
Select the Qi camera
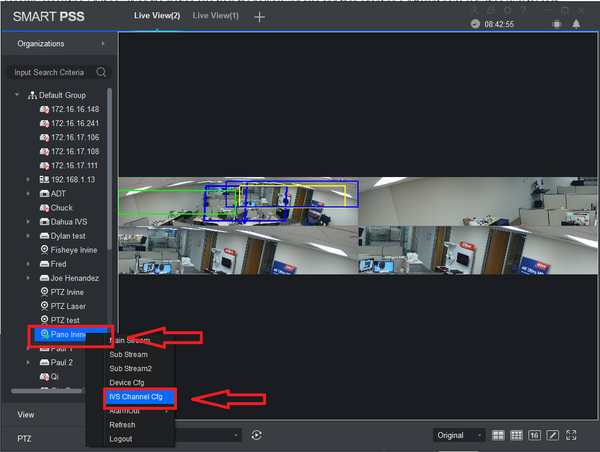(x=49, y=377)
